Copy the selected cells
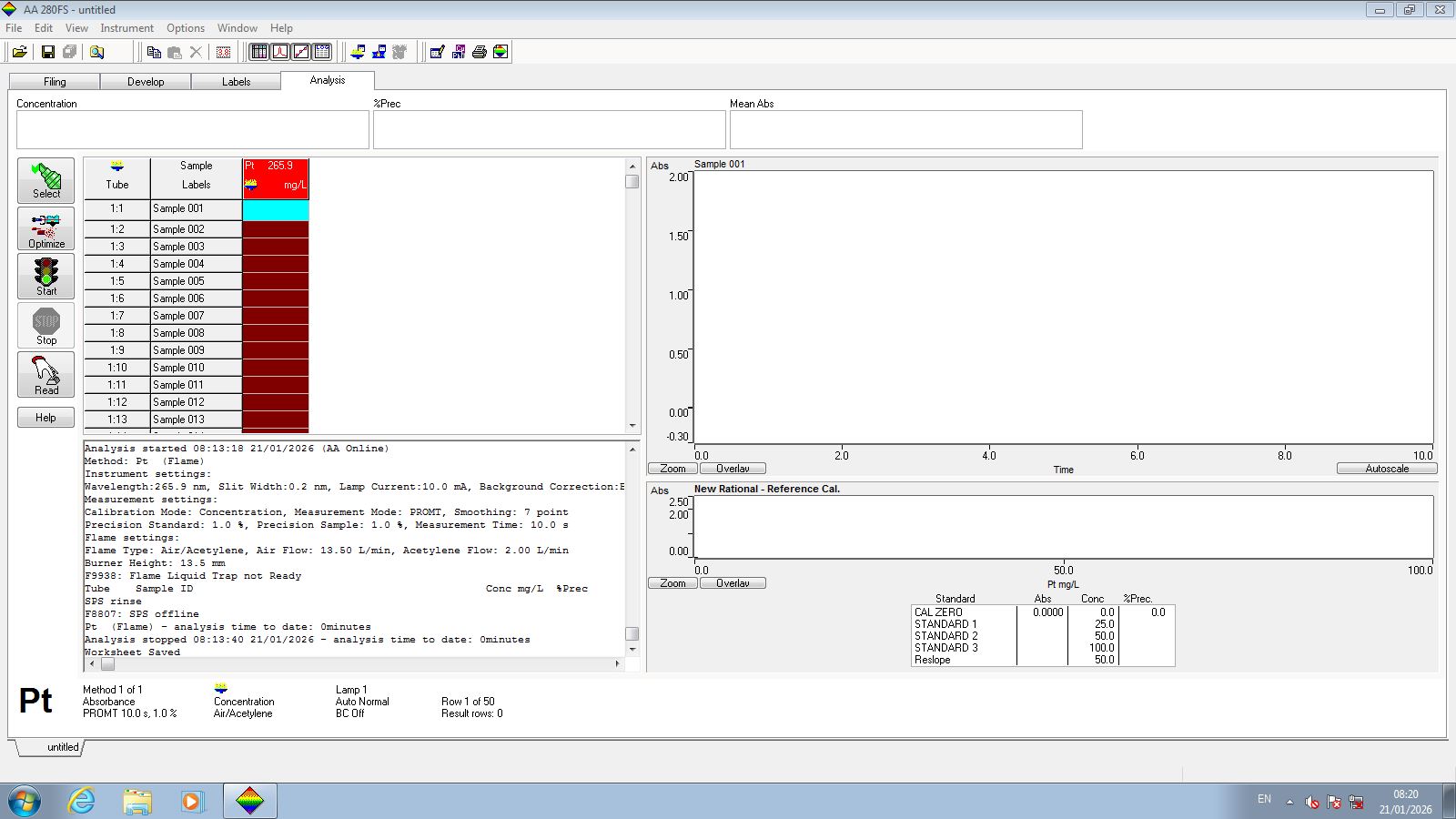Viewport: 1456px width, 819px height. [x=154, y=52]
